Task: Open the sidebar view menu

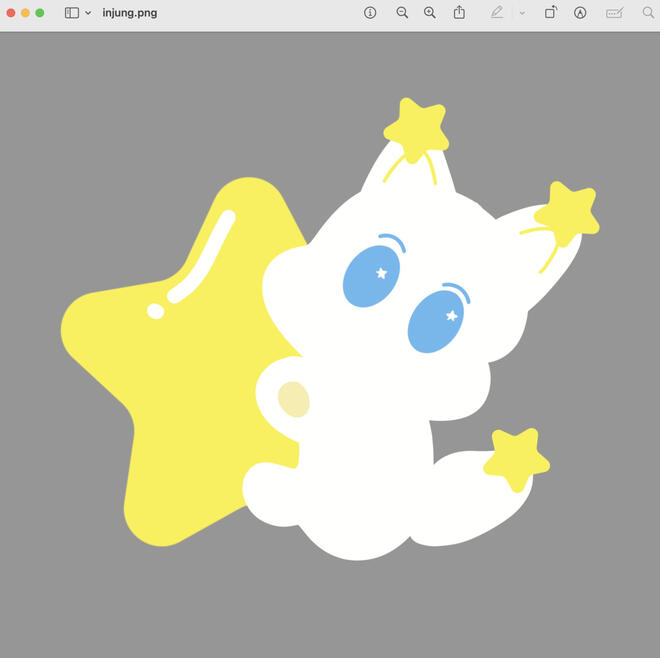Action: coord(72,13)
